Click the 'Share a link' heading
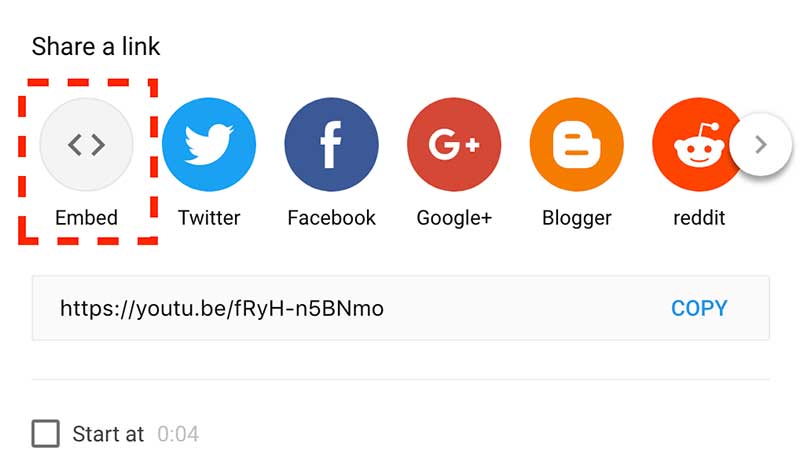The width and height of the screenshot is (800, 476). pyautogui.click(x=96, y=46)
